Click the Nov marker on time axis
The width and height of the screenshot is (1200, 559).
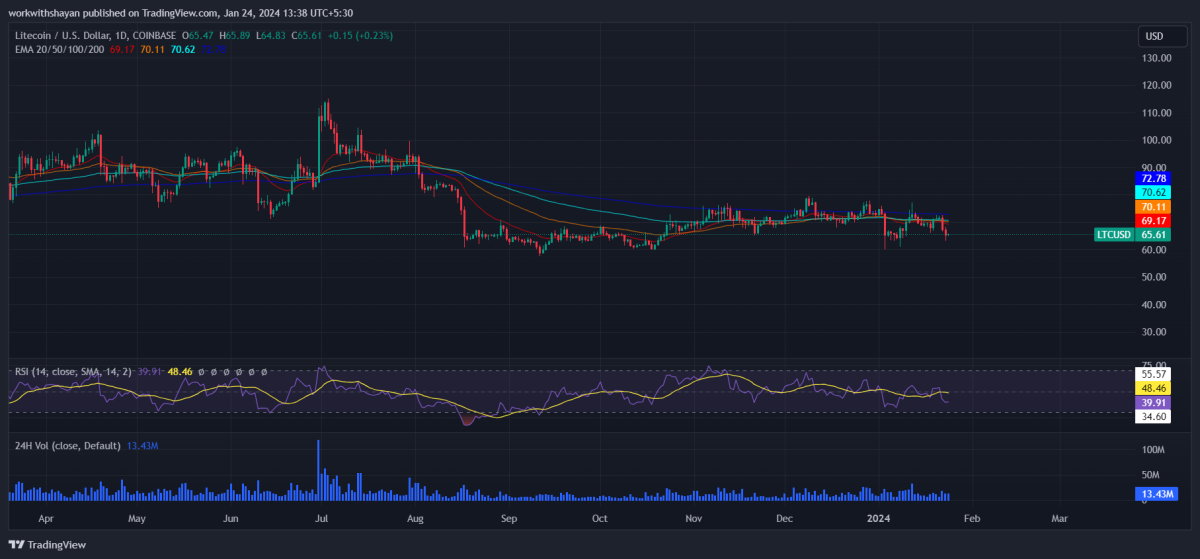693,520
